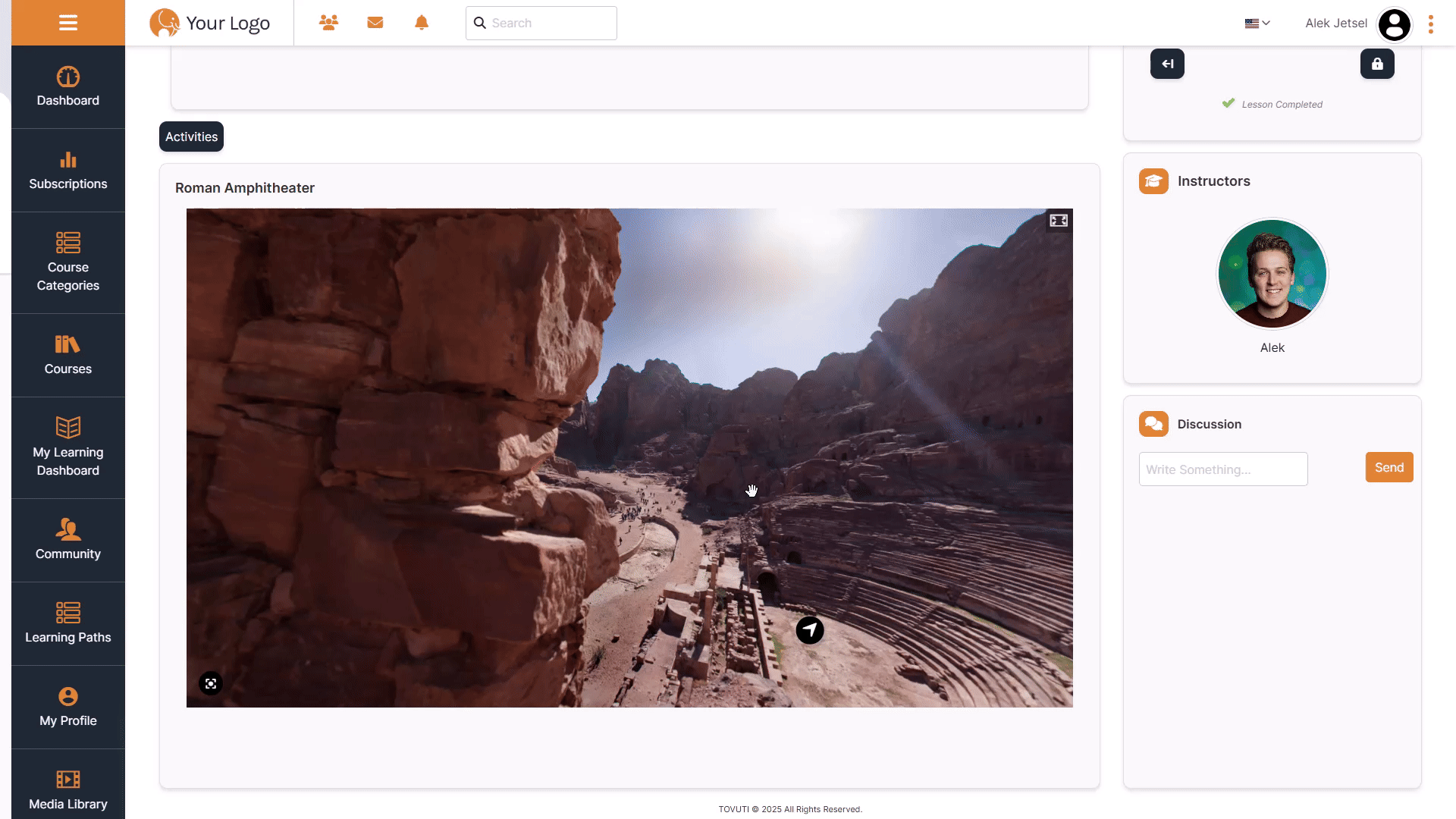Viewport: 1456px width, 819px height.
Task: Click the Discussion heading
Action: point(1210,424)
